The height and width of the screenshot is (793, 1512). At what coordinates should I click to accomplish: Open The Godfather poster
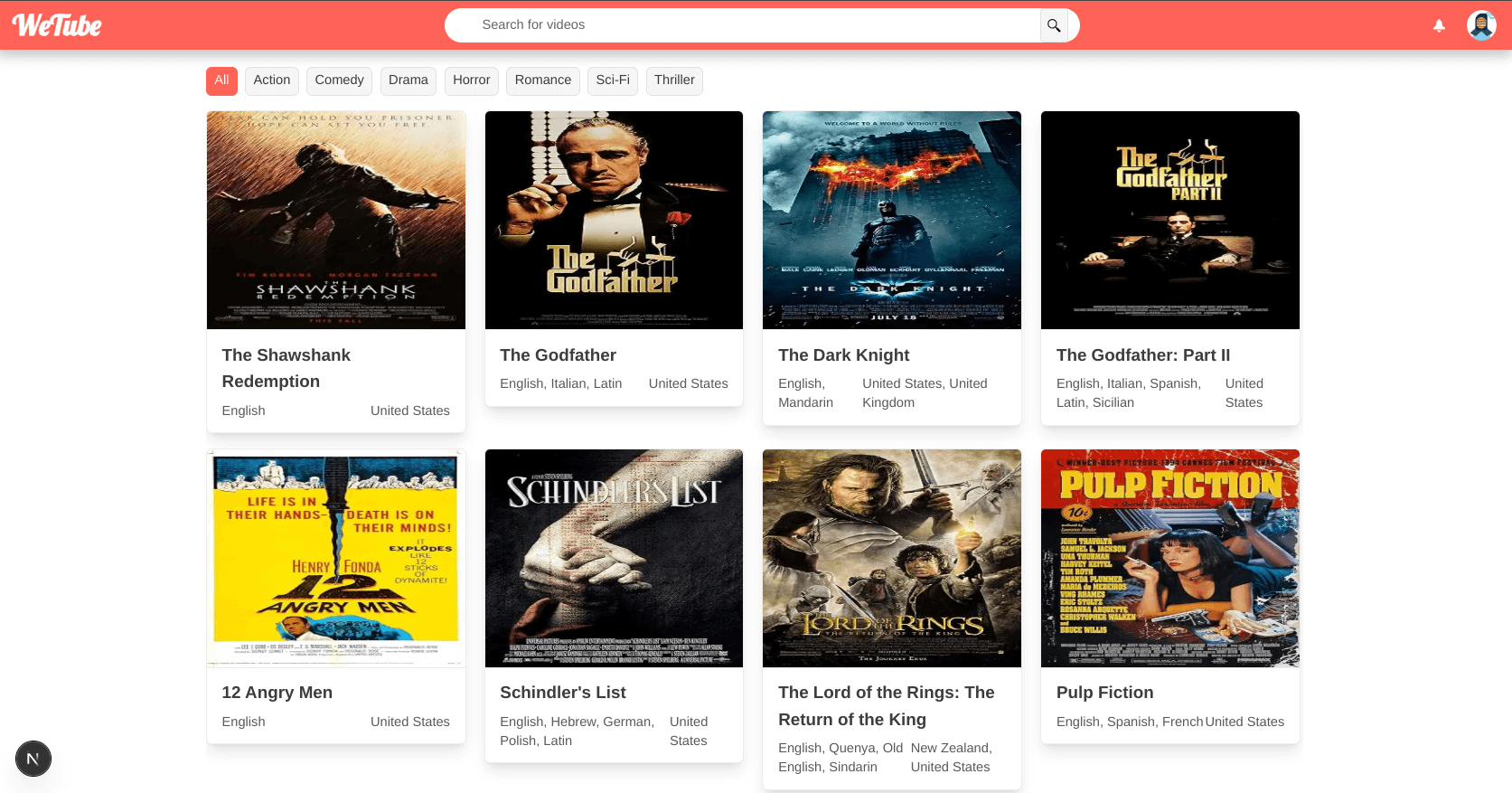coord(614,220)
